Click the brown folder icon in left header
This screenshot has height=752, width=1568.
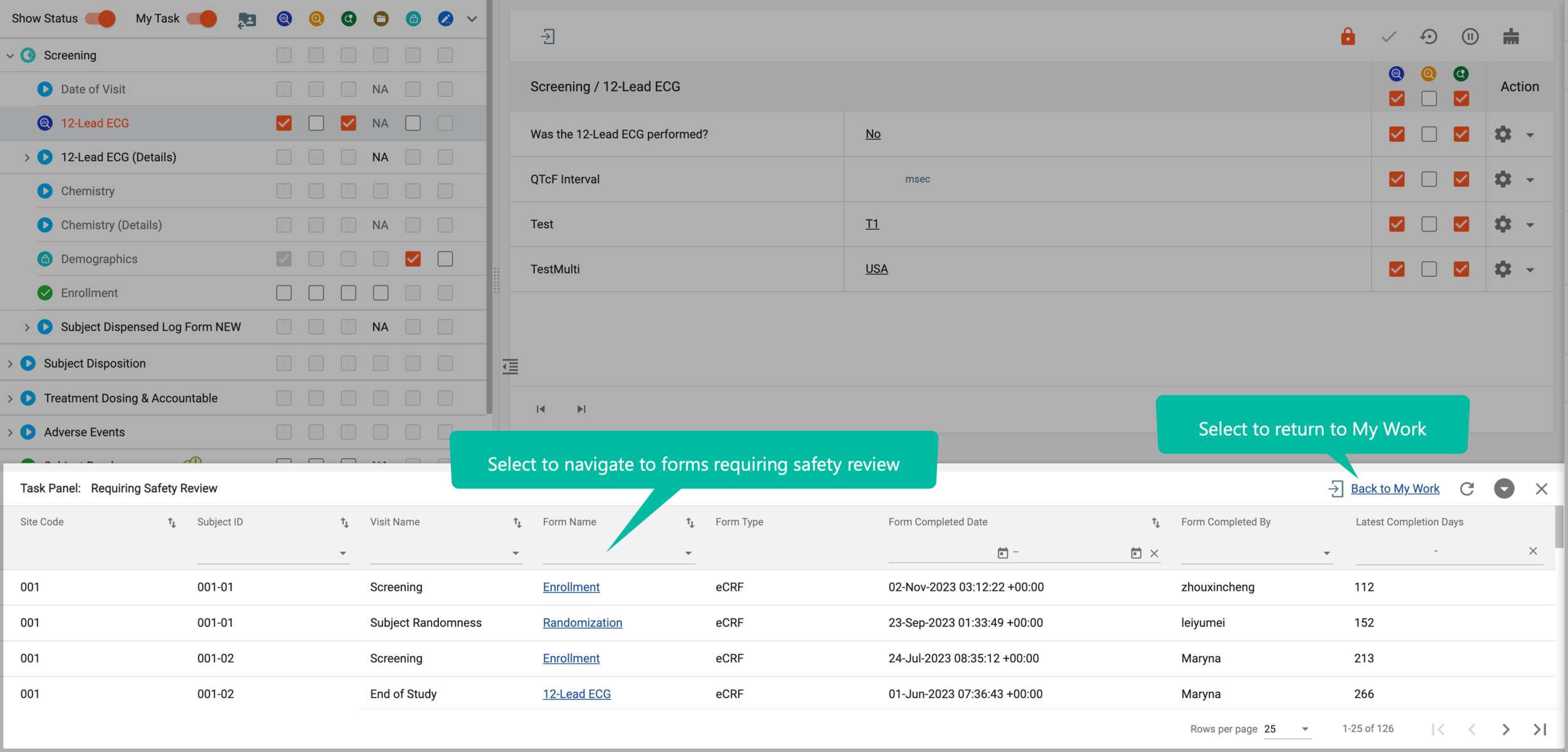(x=381, y=18)
